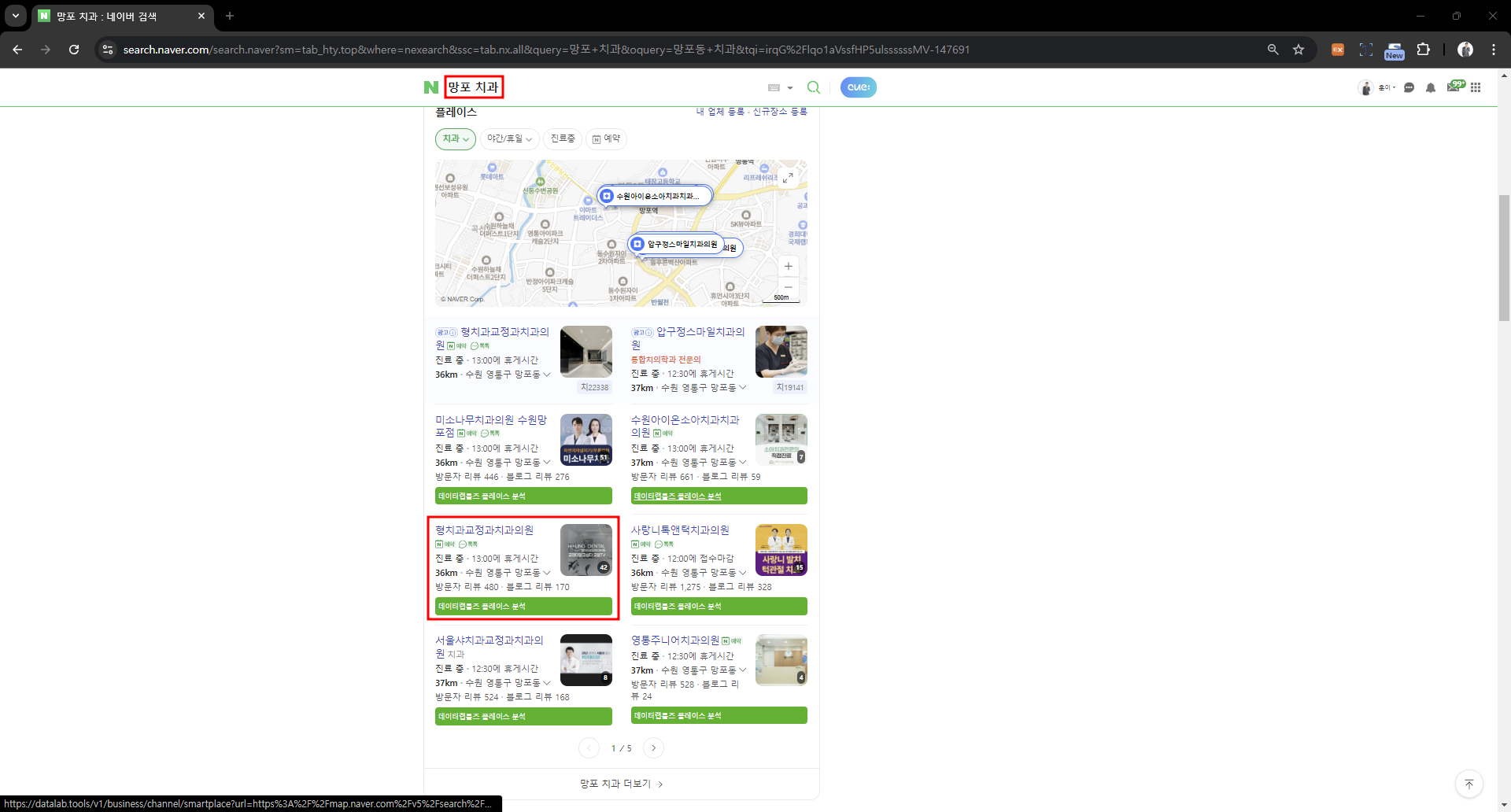Select the 망포 치과 : 네이버 검색 tab

click(x=124, y=16)
